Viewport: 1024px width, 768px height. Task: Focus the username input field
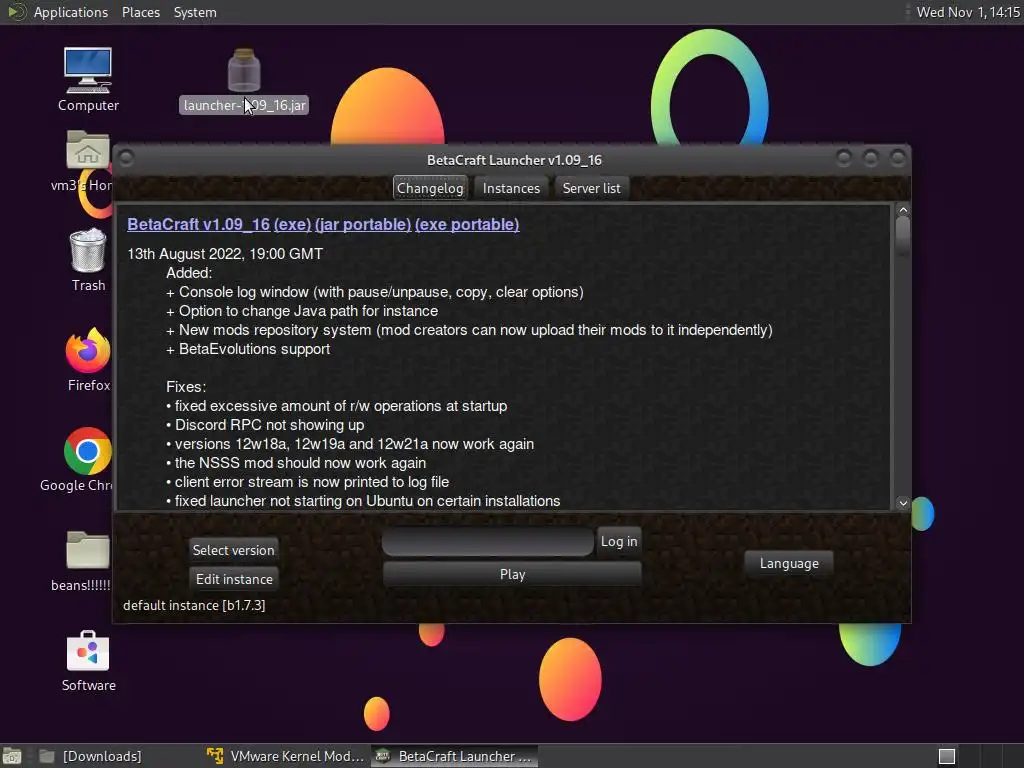[x=487, y=541]
